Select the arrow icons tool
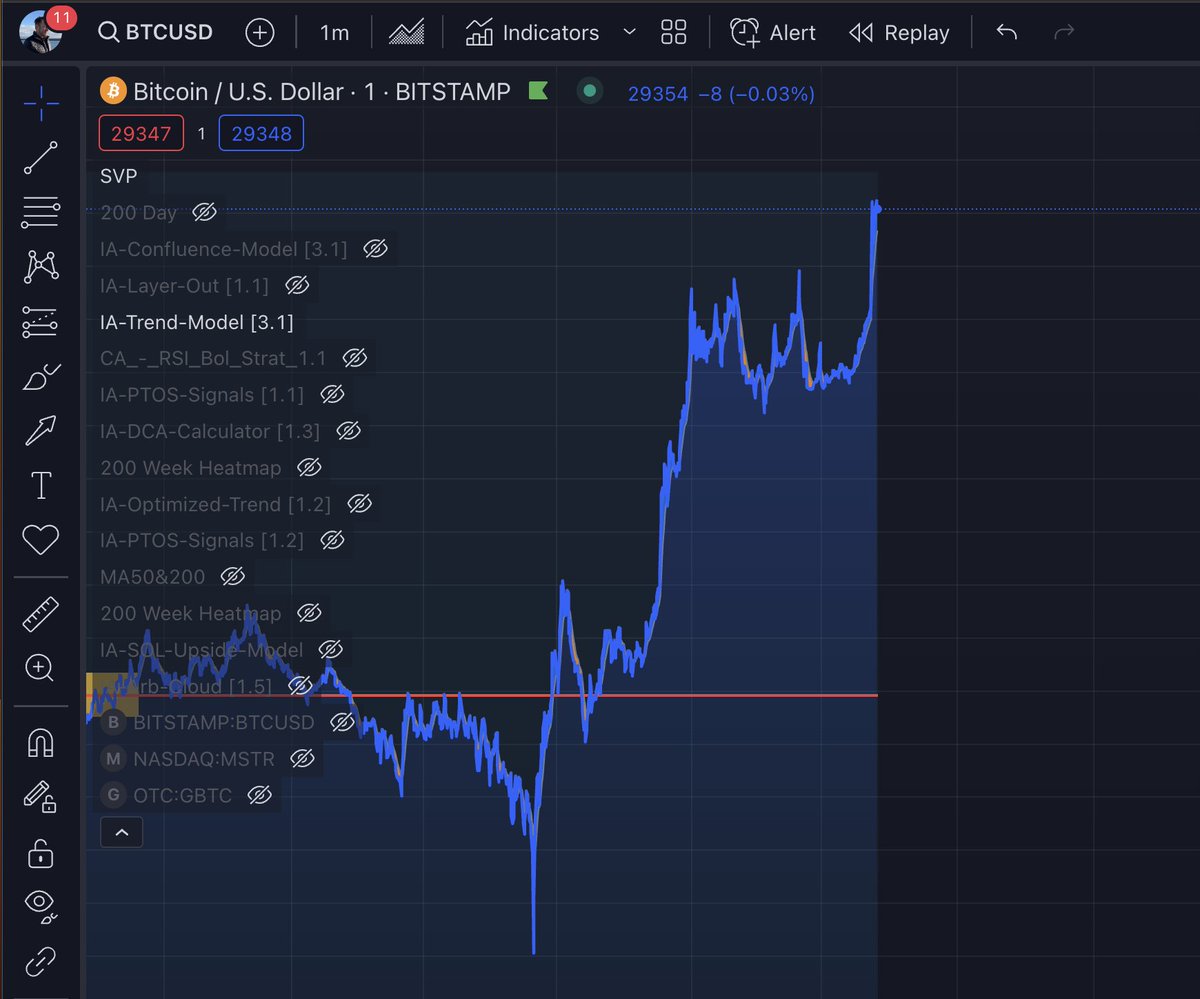Viewport: 1200px width, 999px height. [40, 432]
